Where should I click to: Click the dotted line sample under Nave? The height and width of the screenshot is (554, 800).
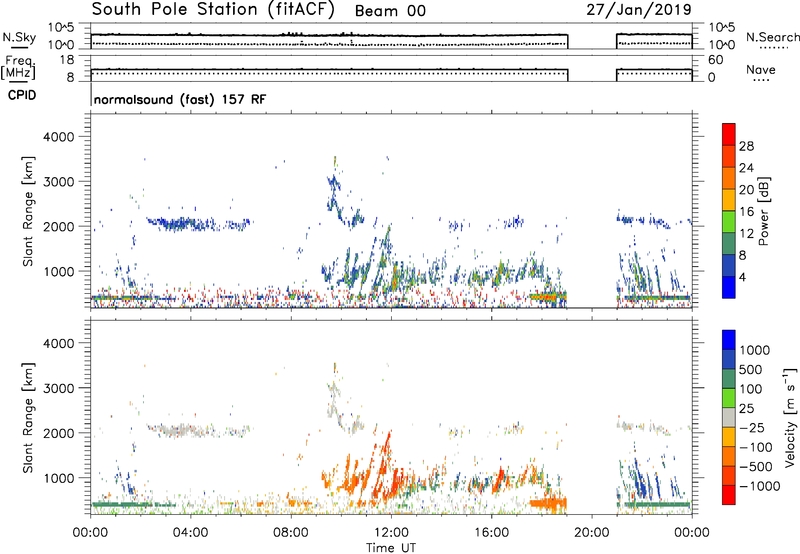coord(761,80)
